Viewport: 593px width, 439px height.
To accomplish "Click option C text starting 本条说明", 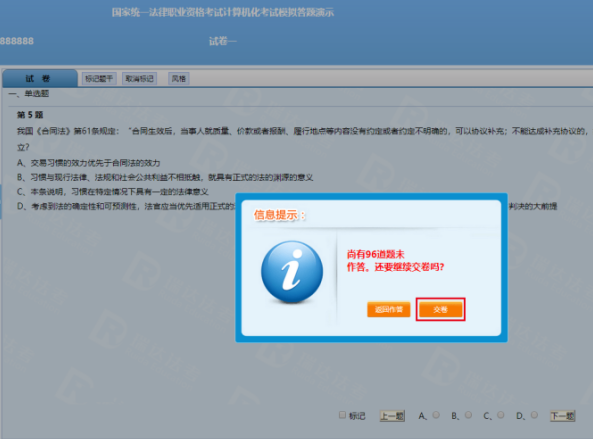I will [x=113, y=192].
